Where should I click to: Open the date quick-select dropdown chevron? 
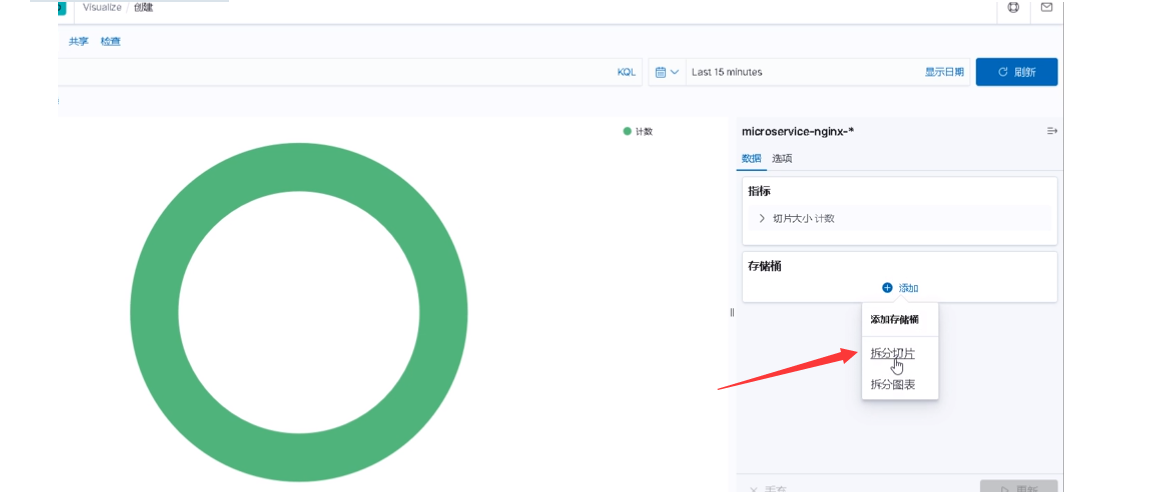[675, 72]
